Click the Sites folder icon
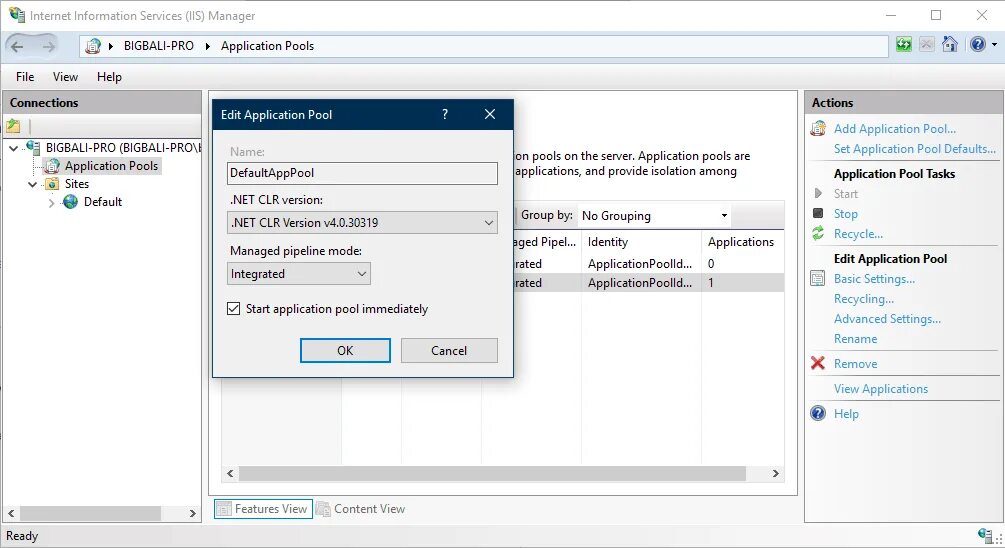 pos(52,184)
